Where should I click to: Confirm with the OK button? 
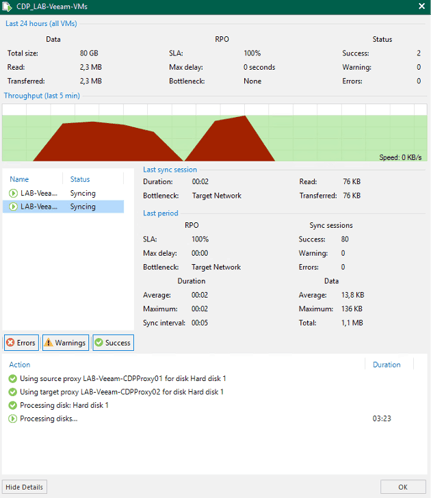pyautogui.click(x=403, y=487)
